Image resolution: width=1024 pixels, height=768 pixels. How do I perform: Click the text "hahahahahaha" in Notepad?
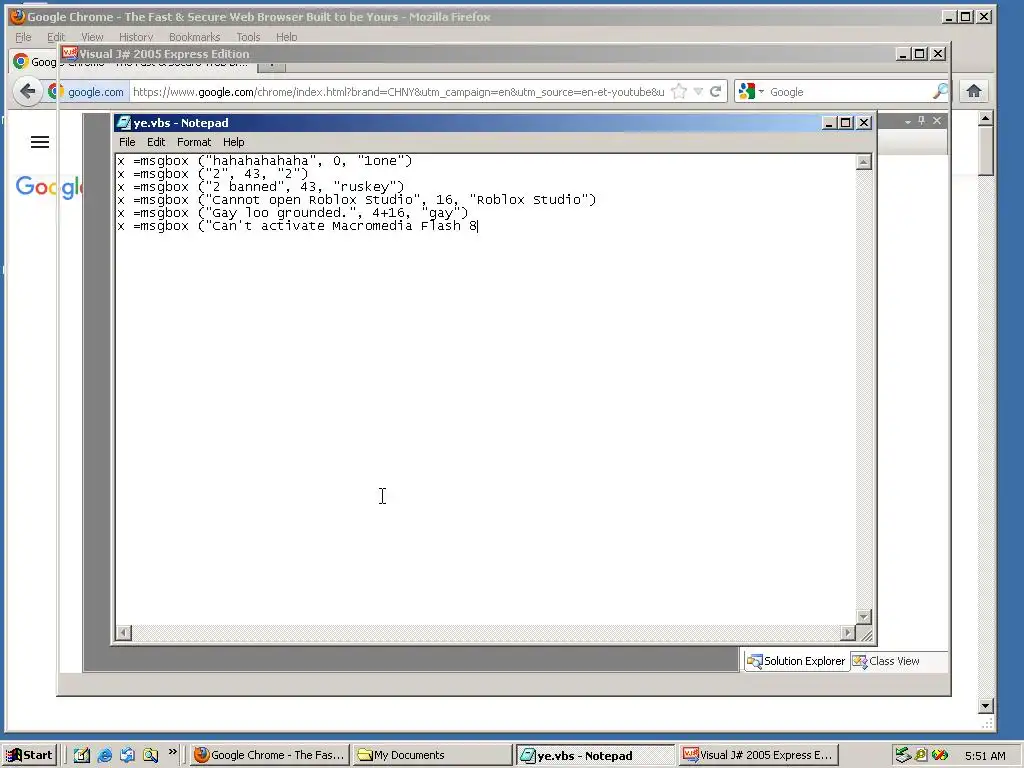pos(260,161)
